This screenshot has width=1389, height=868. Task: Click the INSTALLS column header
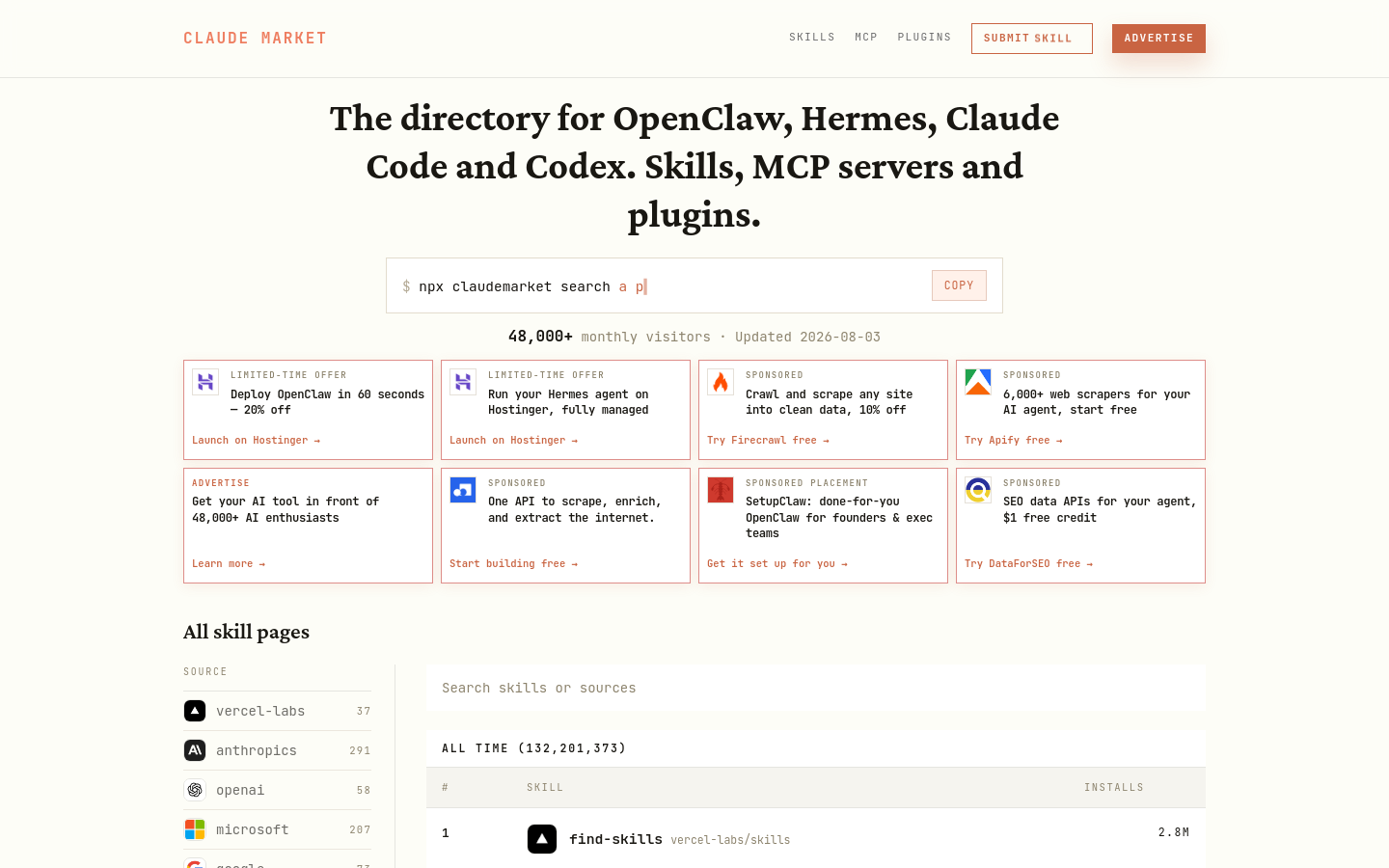[1114, 788]
